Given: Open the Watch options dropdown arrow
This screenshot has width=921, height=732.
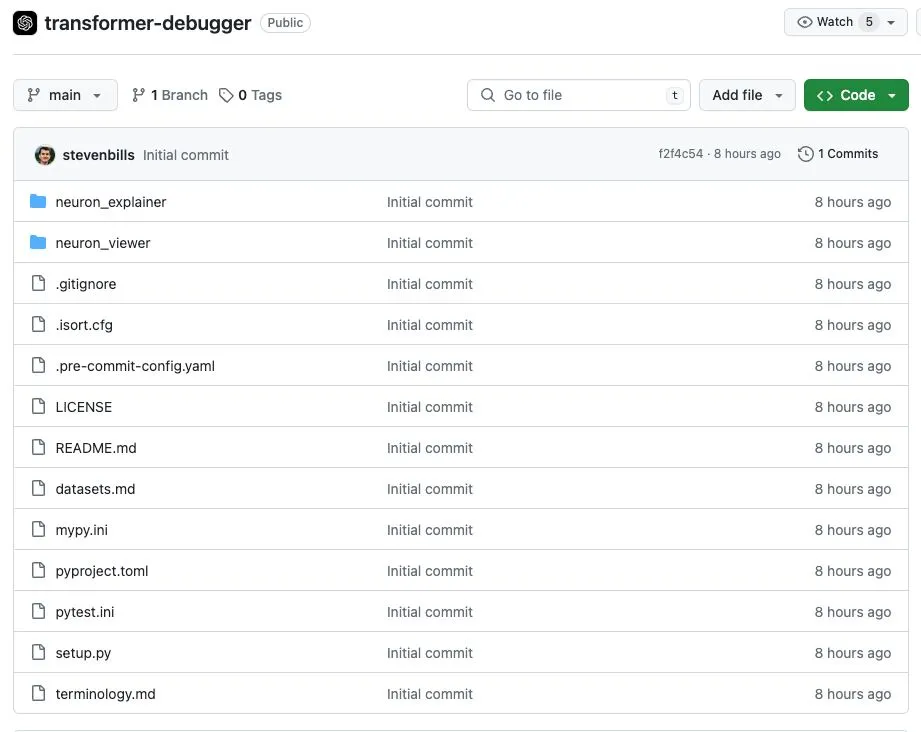Looking at the screenshot, I should pyautogui.click(x=891, y=22).
